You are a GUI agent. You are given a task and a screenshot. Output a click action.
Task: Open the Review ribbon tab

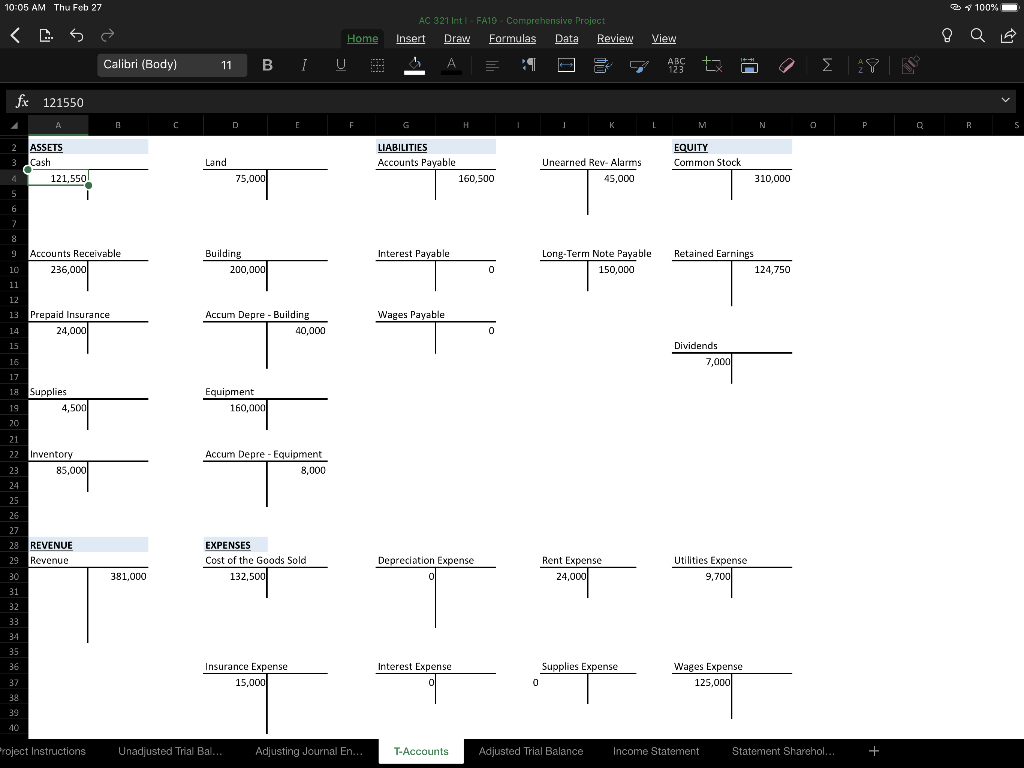coord(615,39)
